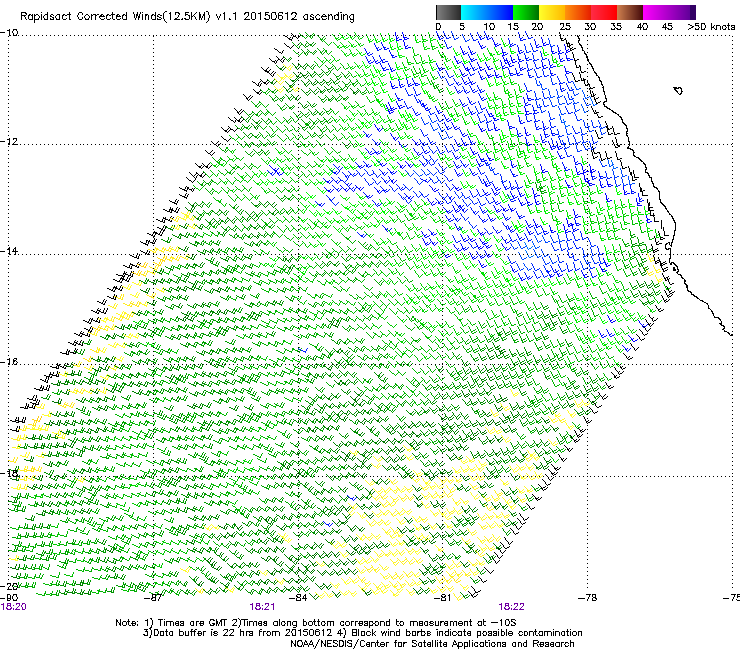Click the magenta 40-45 knots color segment
The width and height of the screenshot is (740, 650).
[656, 12]
